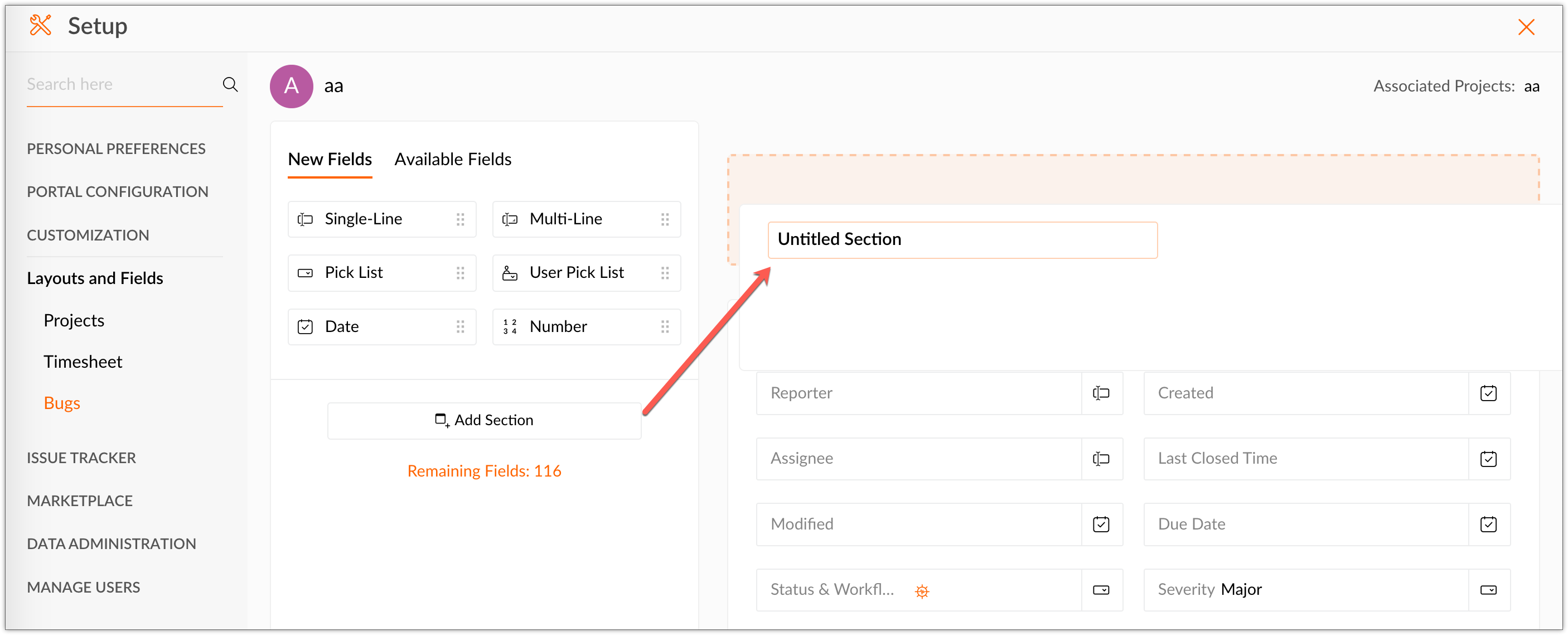Click the Setup tools icon
Viewport: 1568px width, 635px height.
click(x=40, y=26)
